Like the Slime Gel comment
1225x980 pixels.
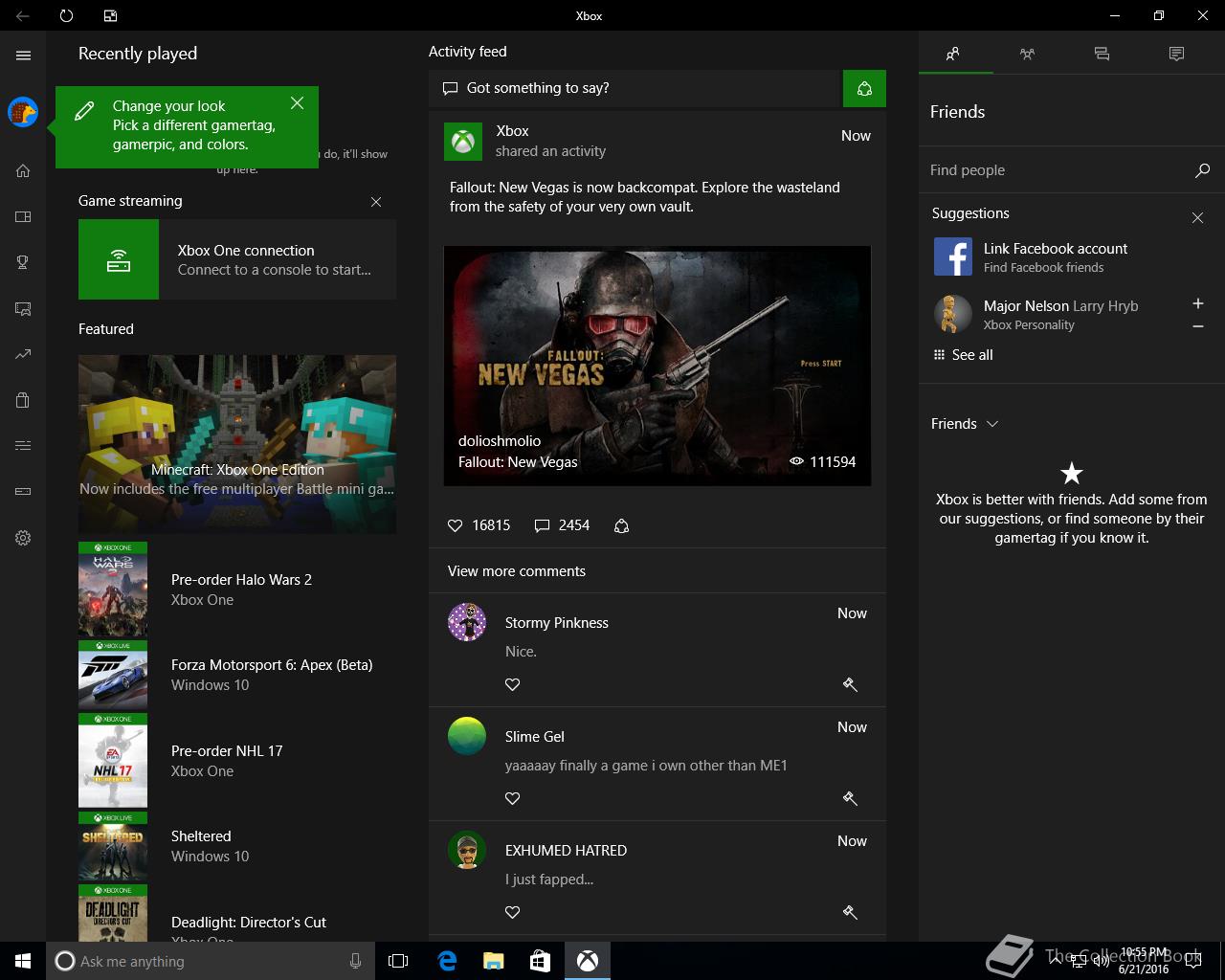513,798
